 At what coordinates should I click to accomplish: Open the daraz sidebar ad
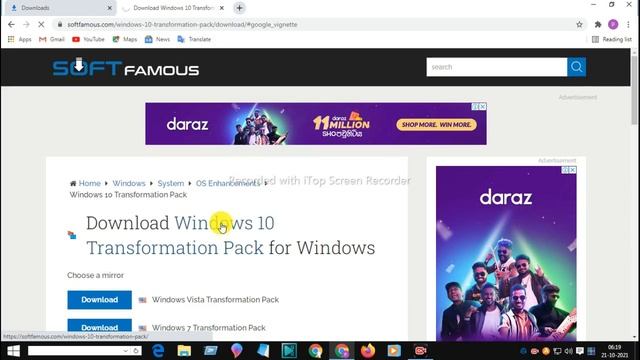point(506,253)
